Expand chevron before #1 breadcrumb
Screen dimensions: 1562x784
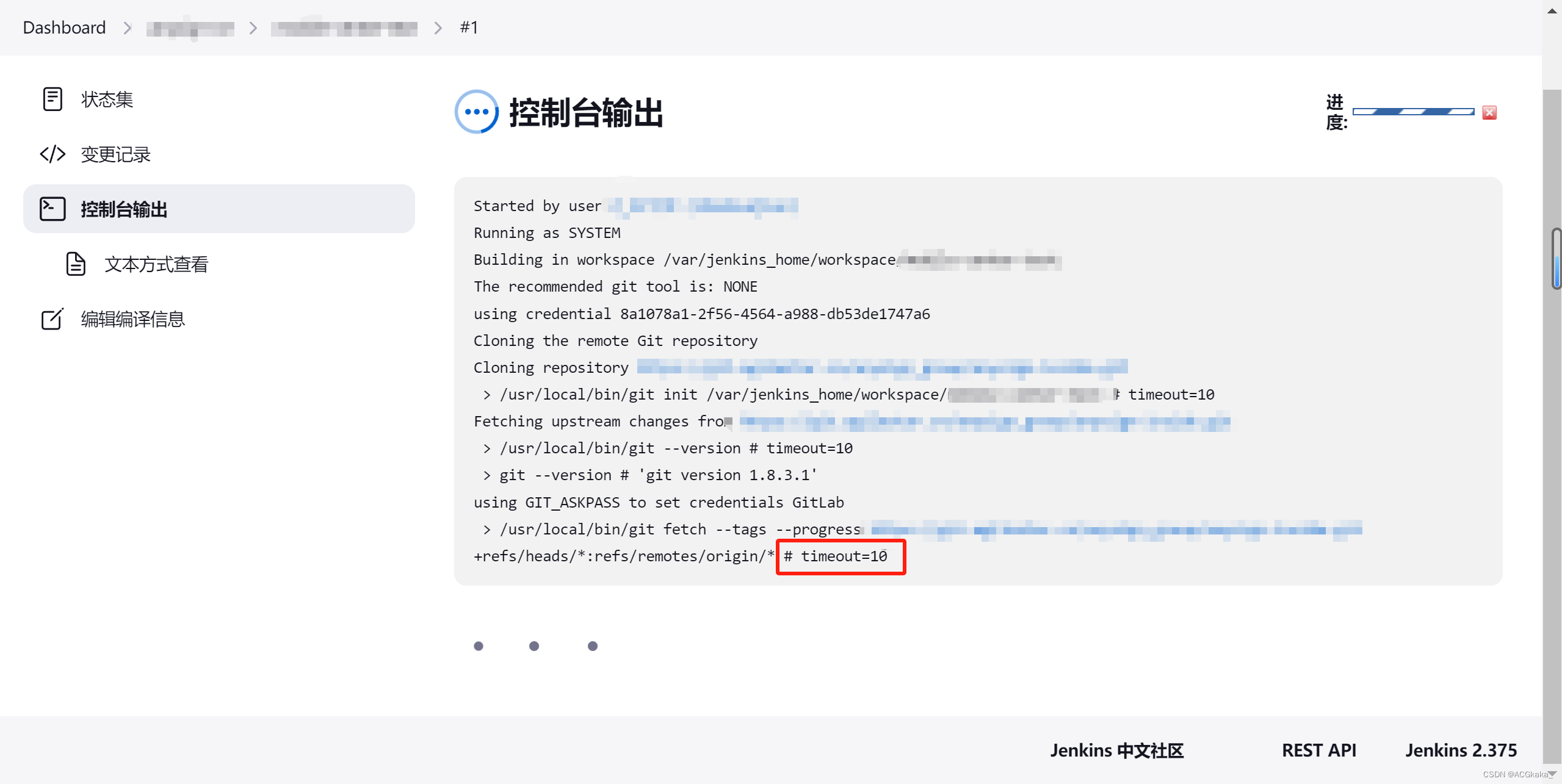click(x=438, y=28)
